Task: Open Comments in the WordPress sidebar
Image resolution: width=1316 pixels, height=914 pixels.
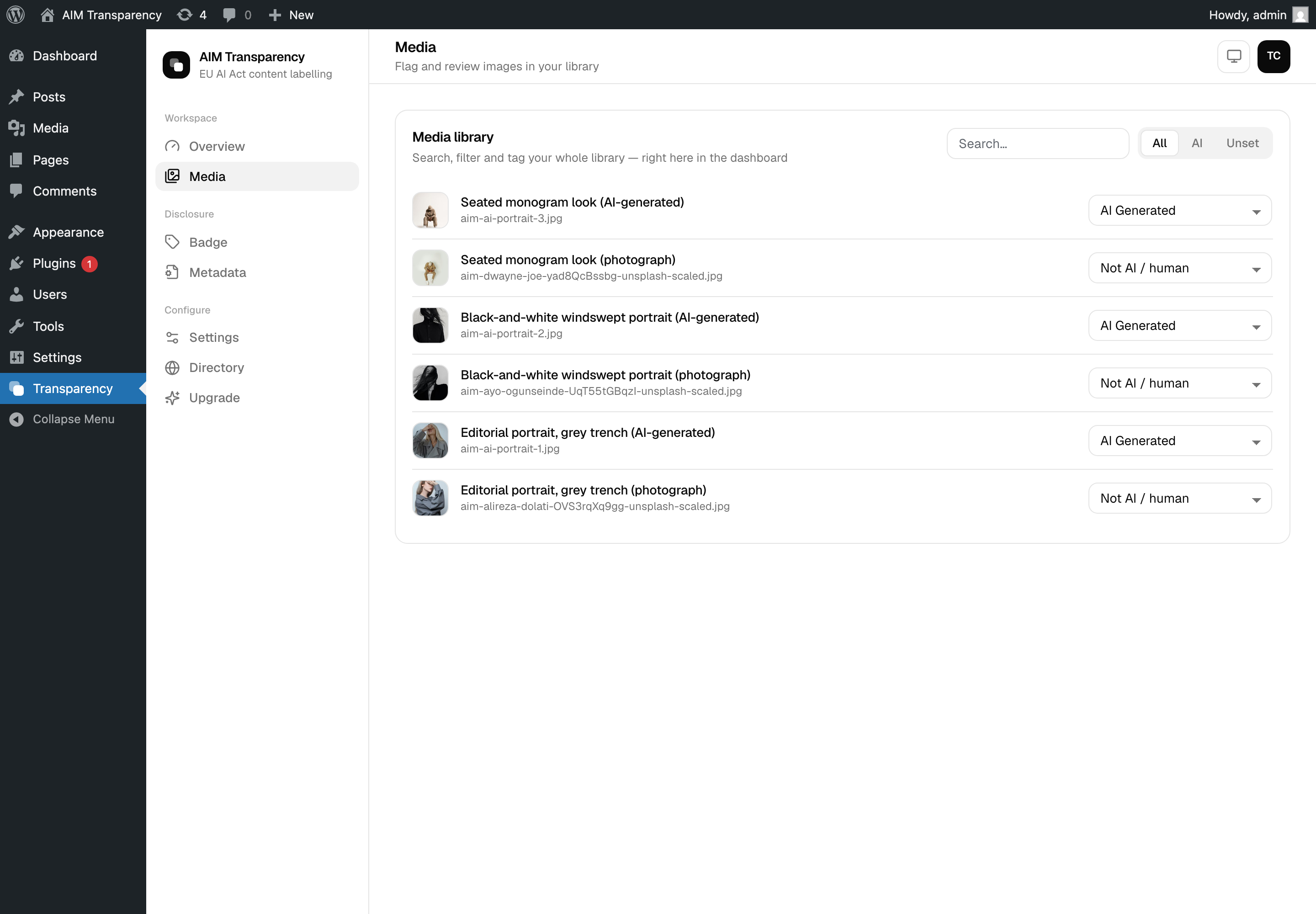Action: tap(73, 191)
